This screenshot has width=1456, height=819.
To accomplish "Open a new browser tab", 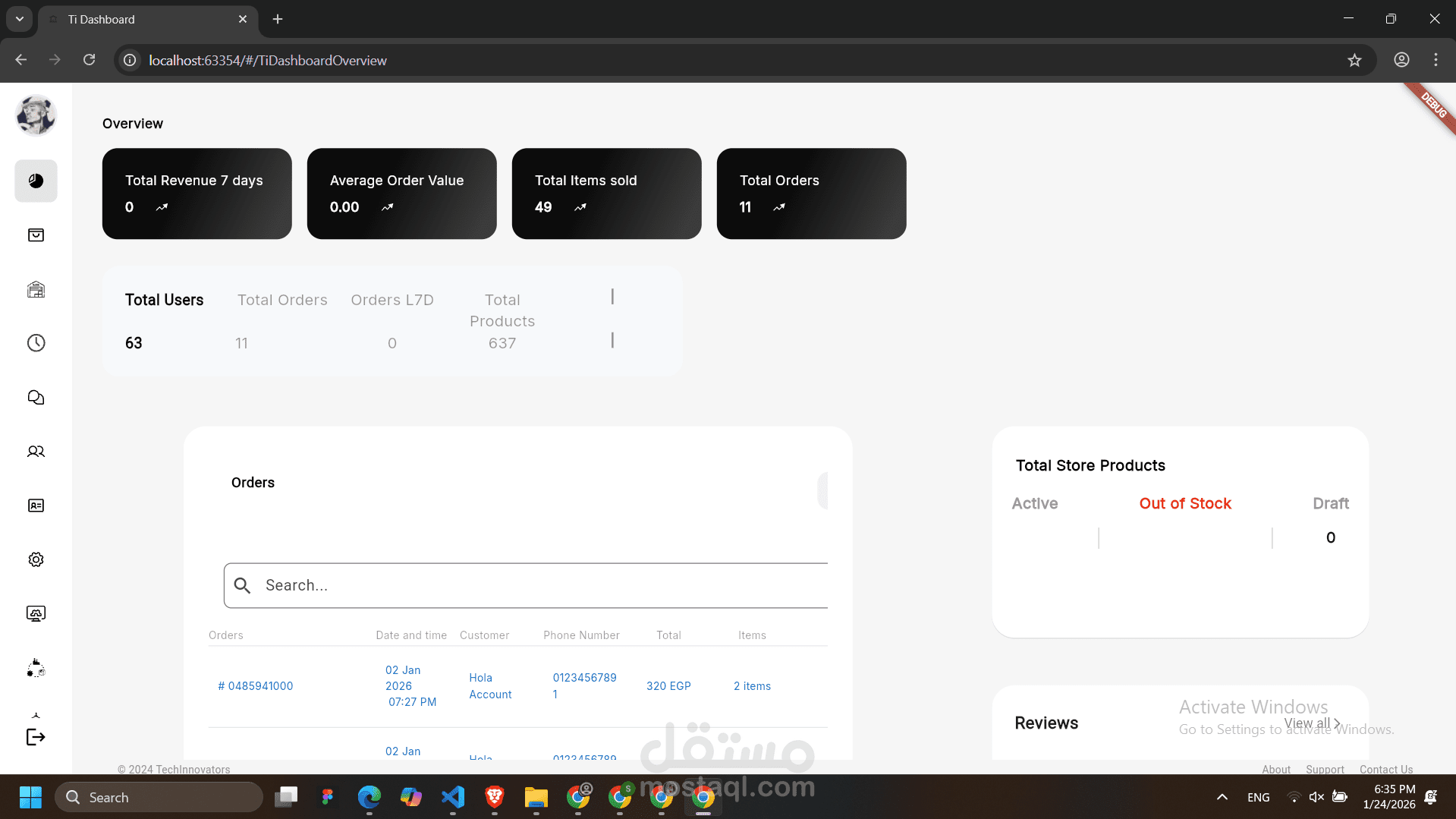I will (278, 19).
